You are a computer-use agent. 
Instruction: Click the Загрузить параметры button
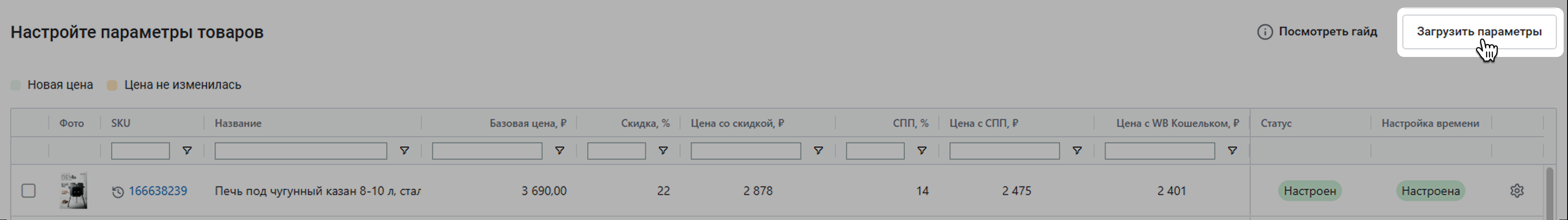coord(1479,31)
